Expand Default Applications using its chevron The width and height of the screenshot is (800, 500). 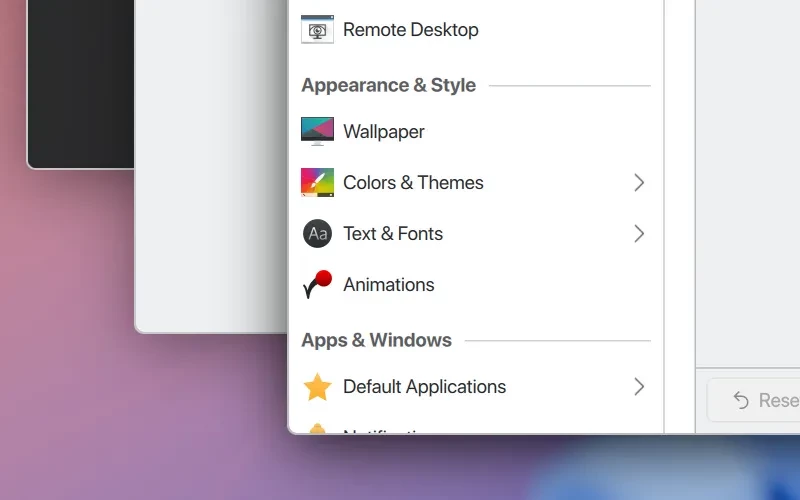(639, 387)
